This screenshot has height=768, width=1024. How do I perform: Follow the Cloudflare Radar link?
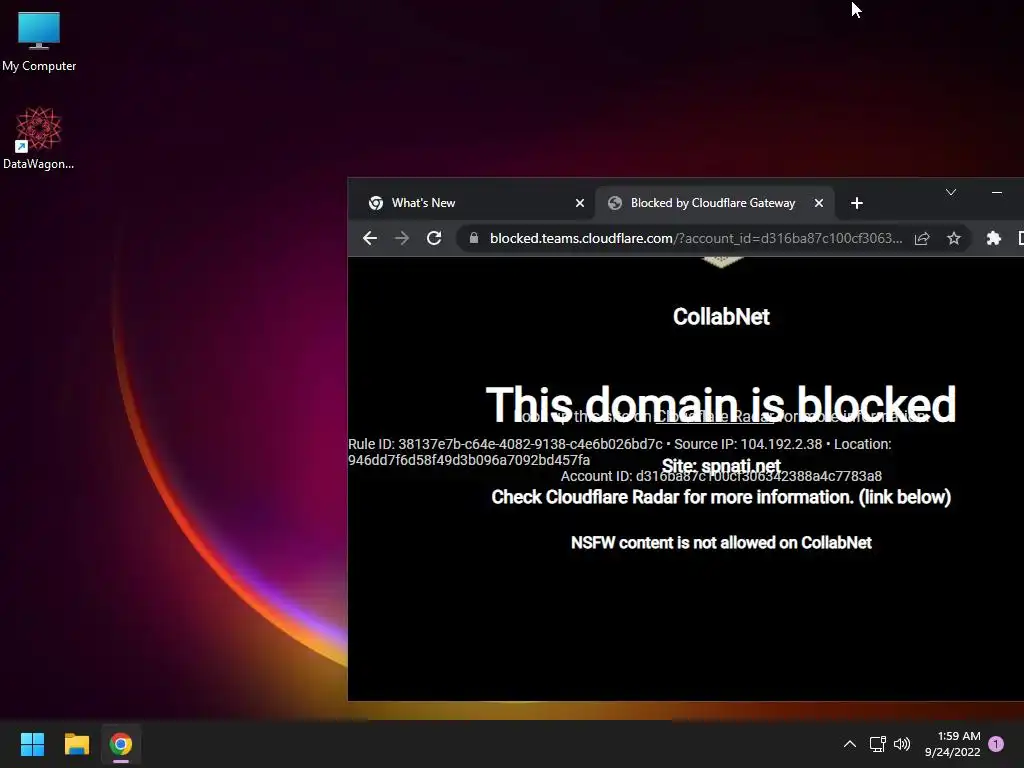pyautogui.click(x=714, y=417)
